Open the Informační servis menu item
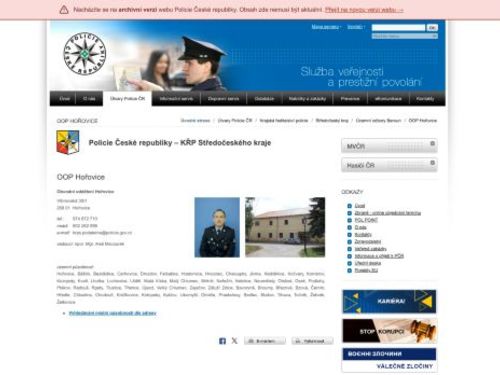The width and height of the screenshot is (500, 375). tap(176, 99)
